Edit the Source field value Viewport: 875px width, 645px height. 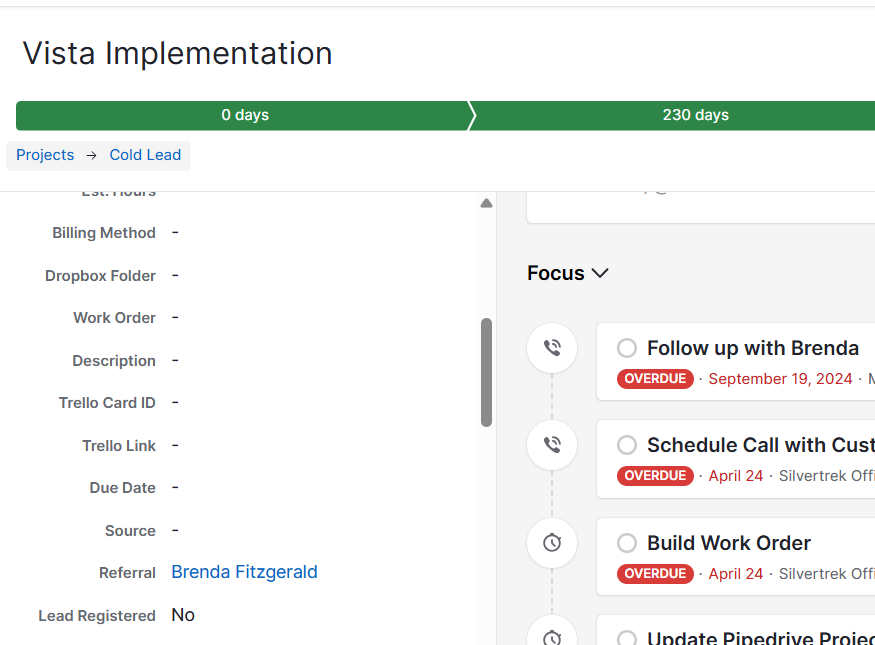click(175, 530)
